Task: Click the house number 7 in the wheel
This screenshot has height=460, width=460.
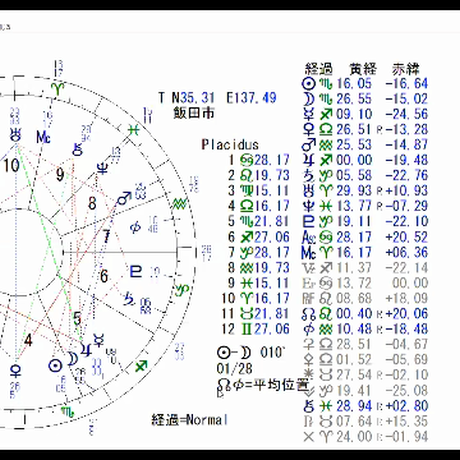Action: coord(106,236)
